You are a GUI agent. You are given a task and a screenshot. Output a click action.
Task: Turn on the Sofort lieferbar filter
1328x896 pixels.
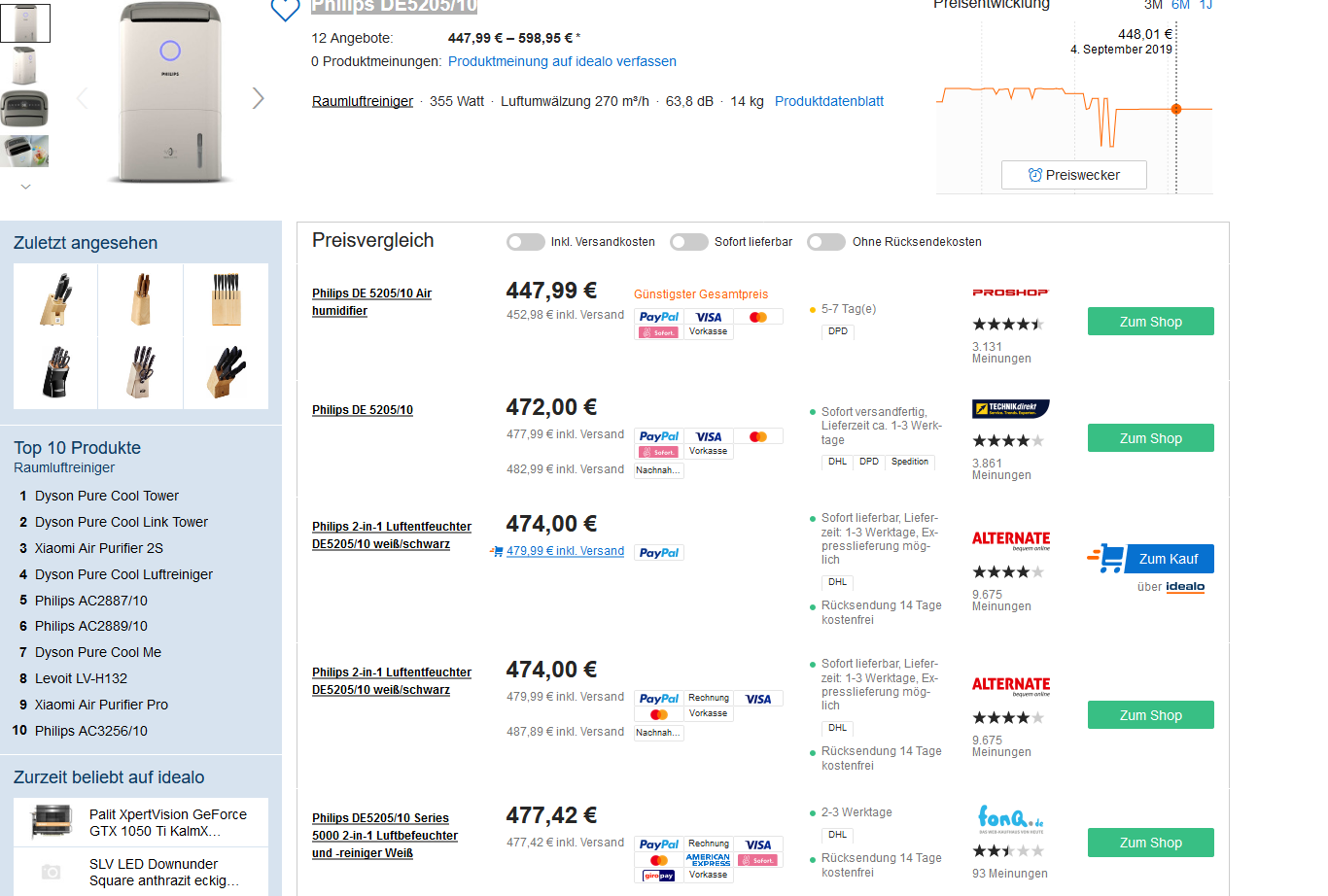[x=689, y=242]
